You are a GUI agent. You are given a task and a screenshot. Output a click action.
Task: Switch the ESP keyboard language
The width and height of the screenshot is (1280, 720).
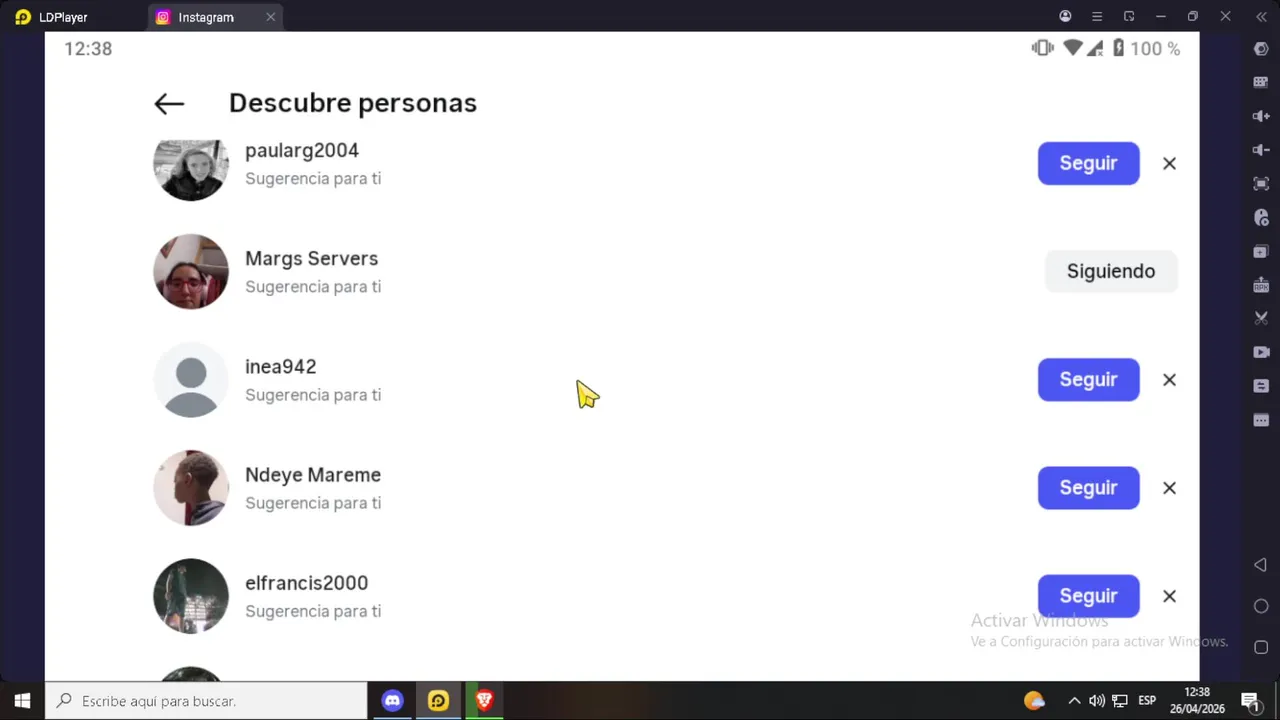point(1147,701)
